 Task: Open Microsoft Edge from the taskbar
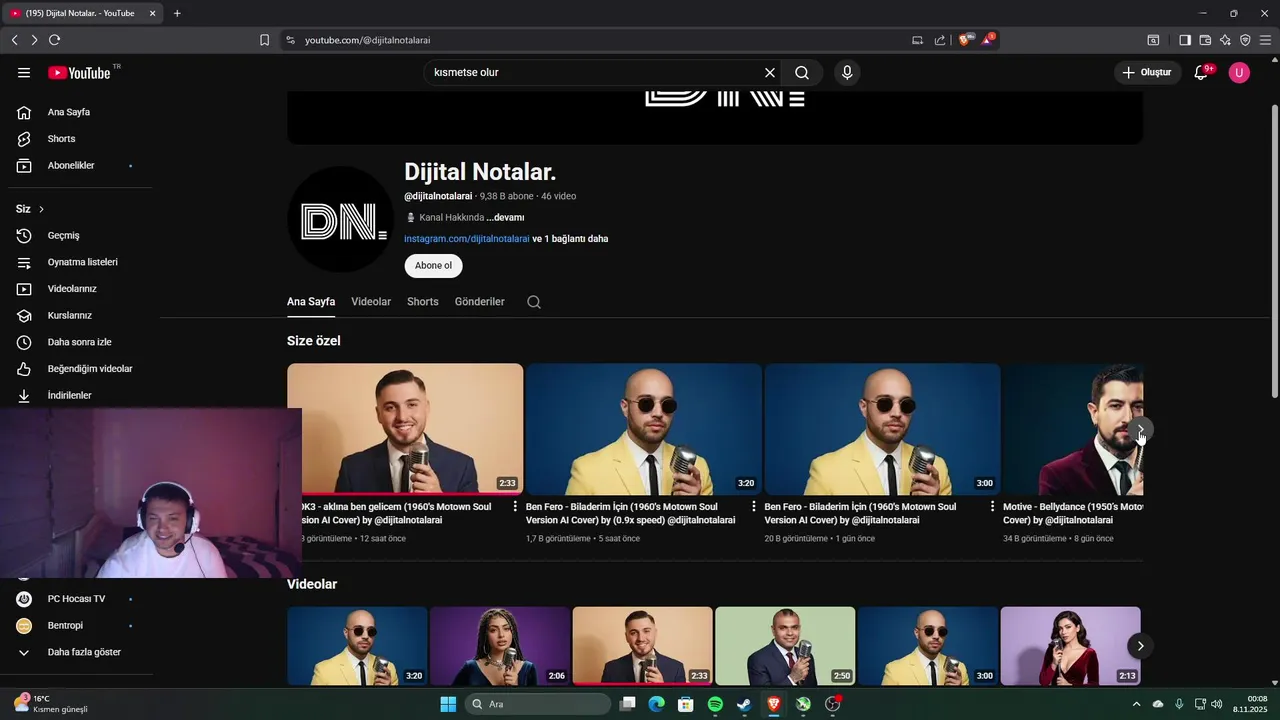pyautogui.click(x=656, y=704)
